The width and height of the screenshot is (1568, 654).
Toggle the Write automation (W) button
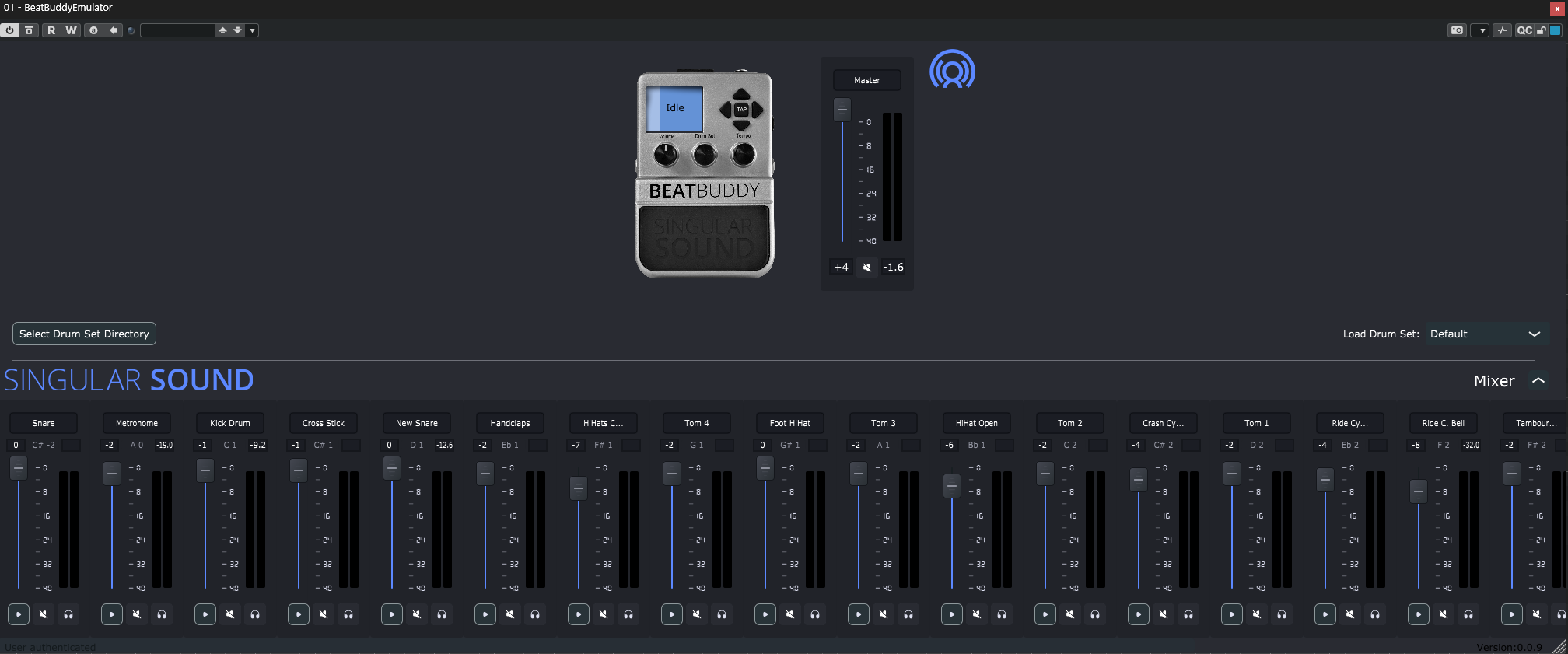[x=72, y=30]
